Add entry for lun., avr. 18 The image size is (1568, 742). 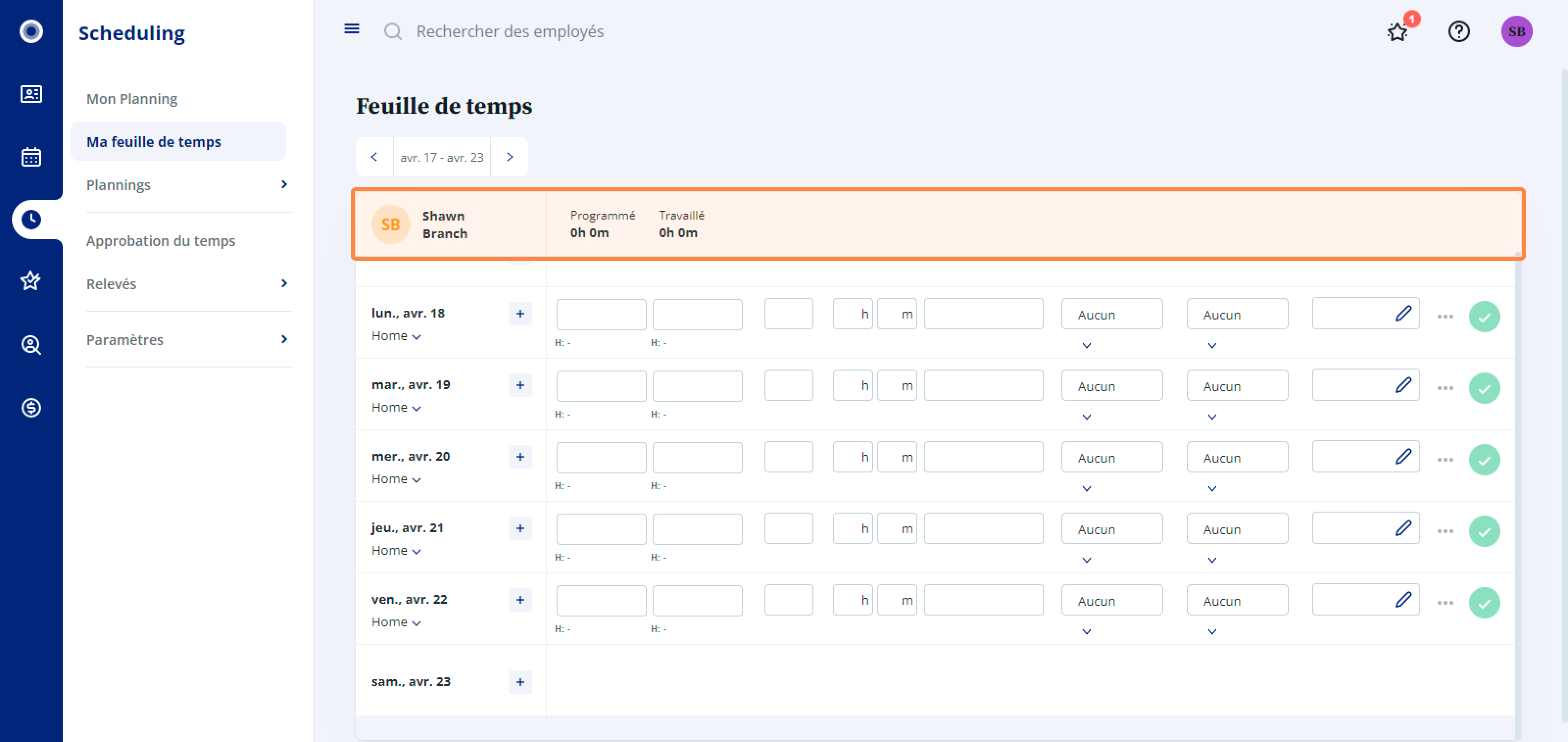pos(520,314)
